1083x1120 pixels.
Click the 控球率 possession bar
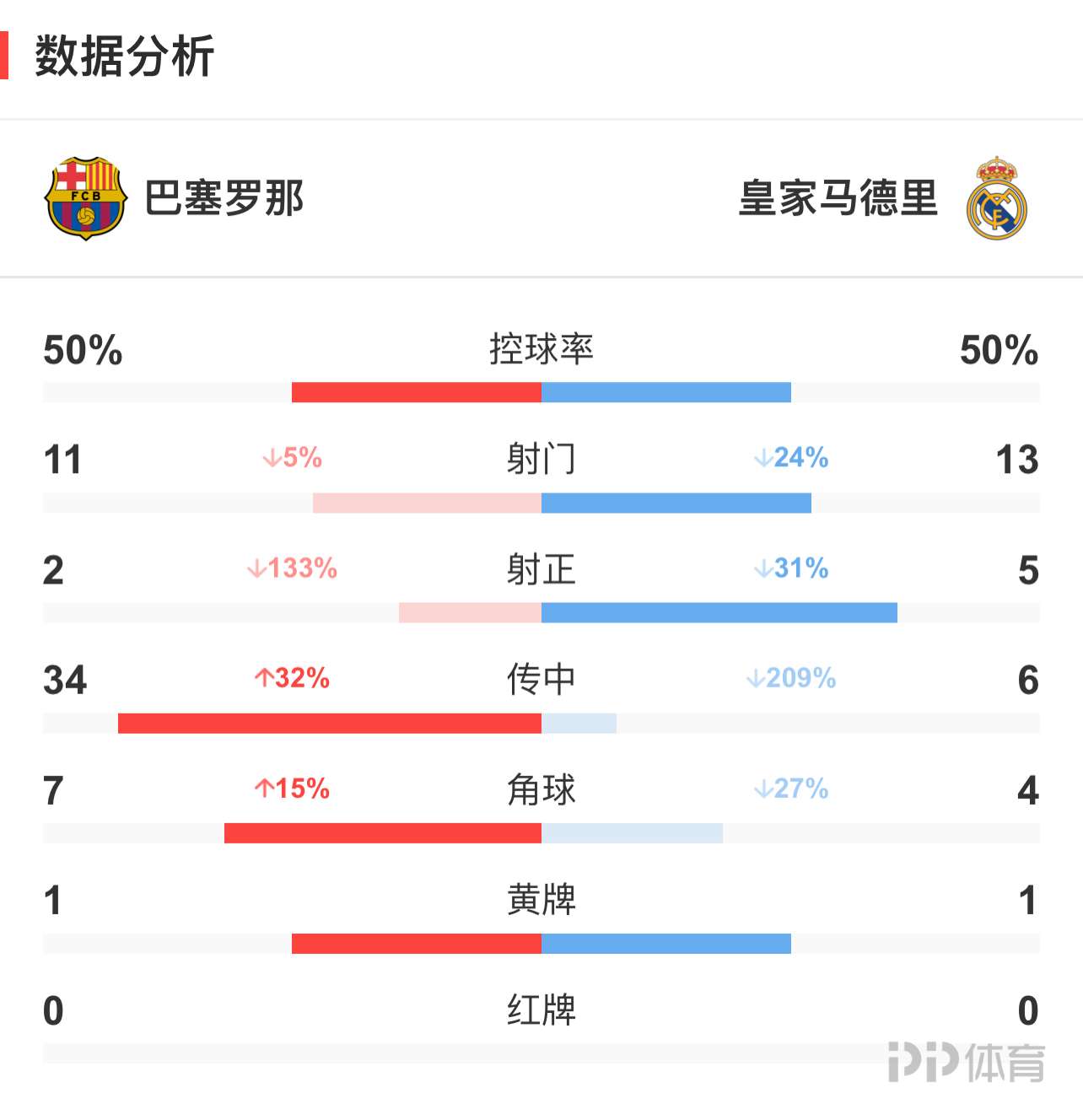(x=541, y=392)
